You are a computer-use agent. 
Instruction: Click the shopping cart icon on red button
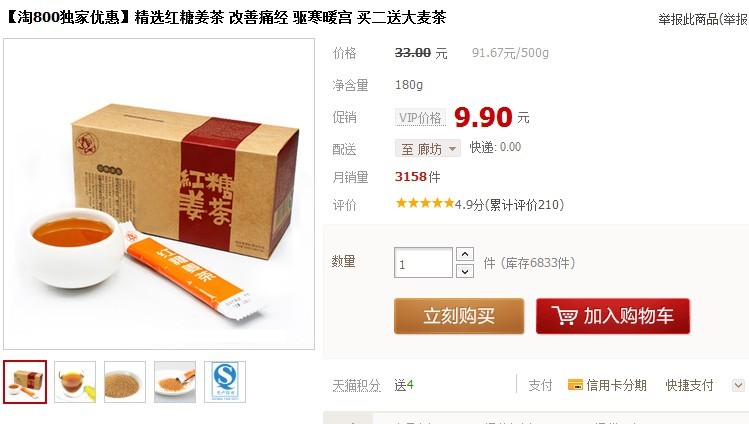pos(565,316)
